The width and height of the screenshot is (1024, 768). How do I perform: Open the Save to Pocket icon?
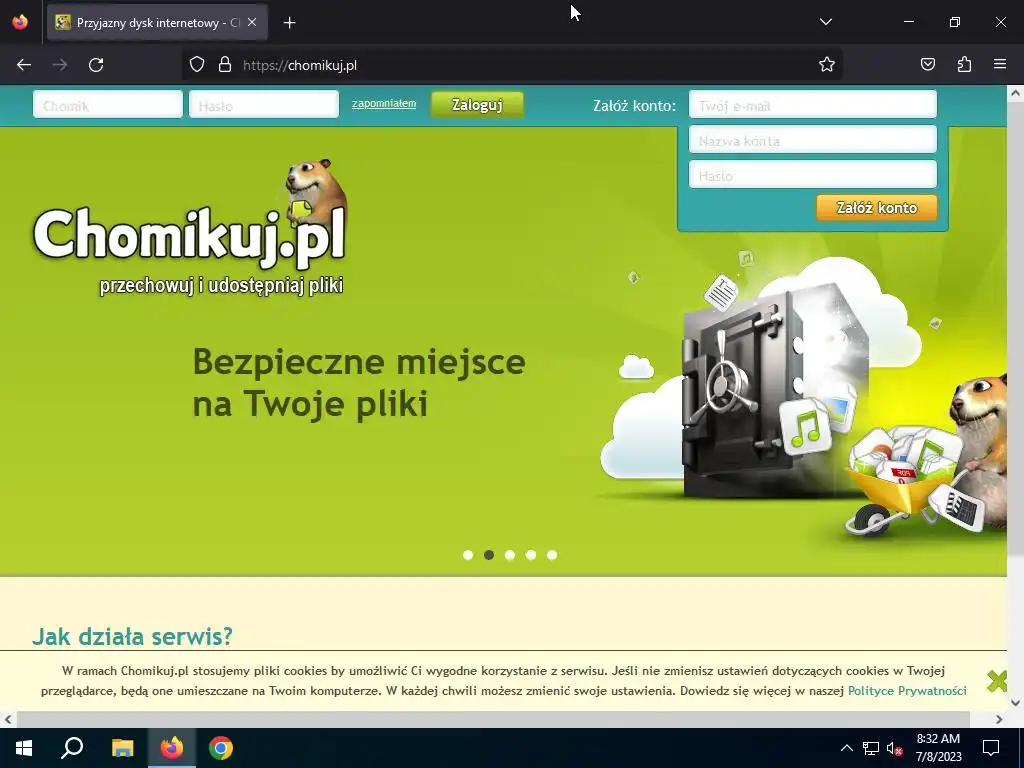927,65
